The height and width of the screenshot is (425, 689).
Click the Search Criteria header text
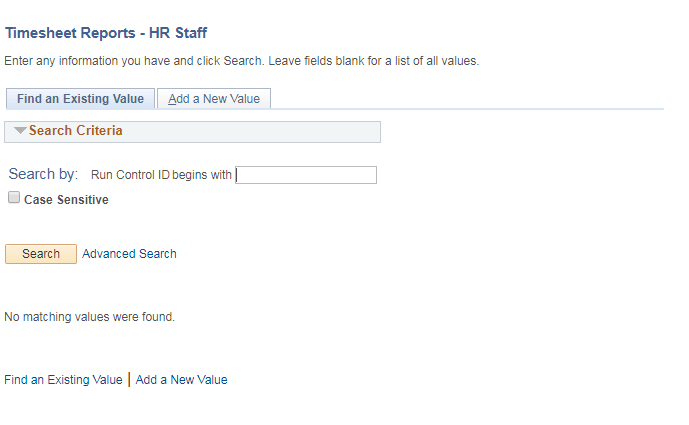pos(76,131)
